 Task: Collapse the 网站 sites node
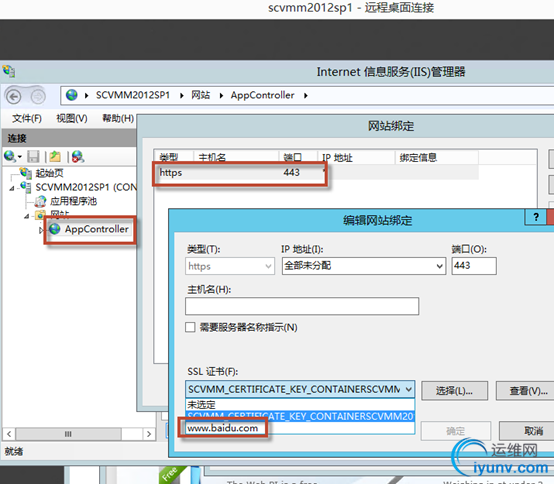[x=26, y=216]
